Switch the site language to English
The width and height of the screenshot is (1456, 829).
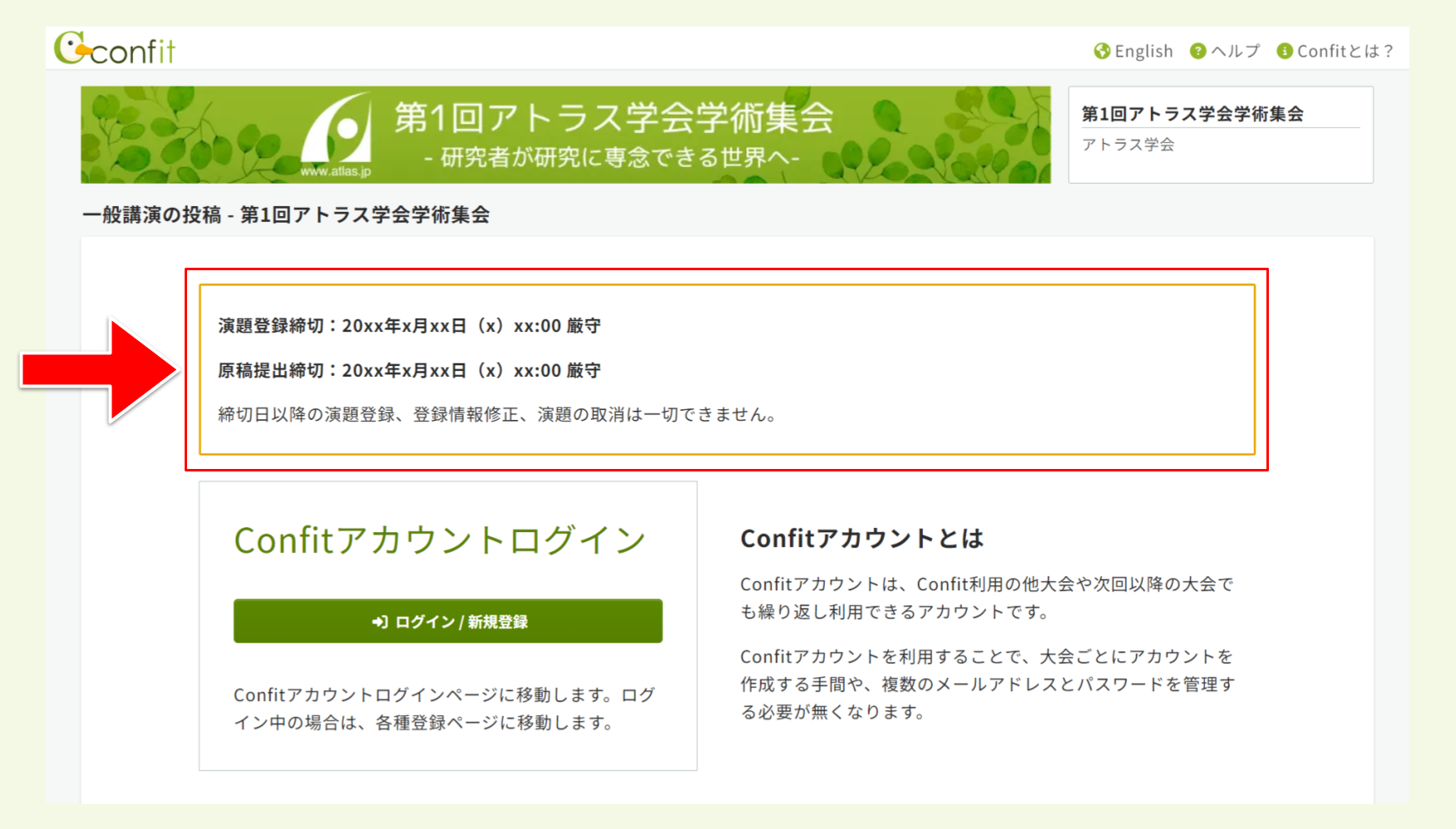click(x=1143, y=51)
